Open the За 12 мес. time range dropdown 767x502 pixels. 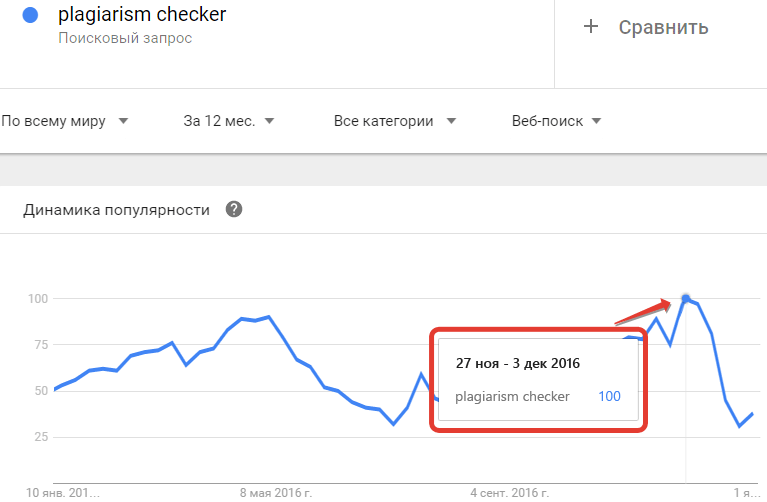(x=228, y=121)
